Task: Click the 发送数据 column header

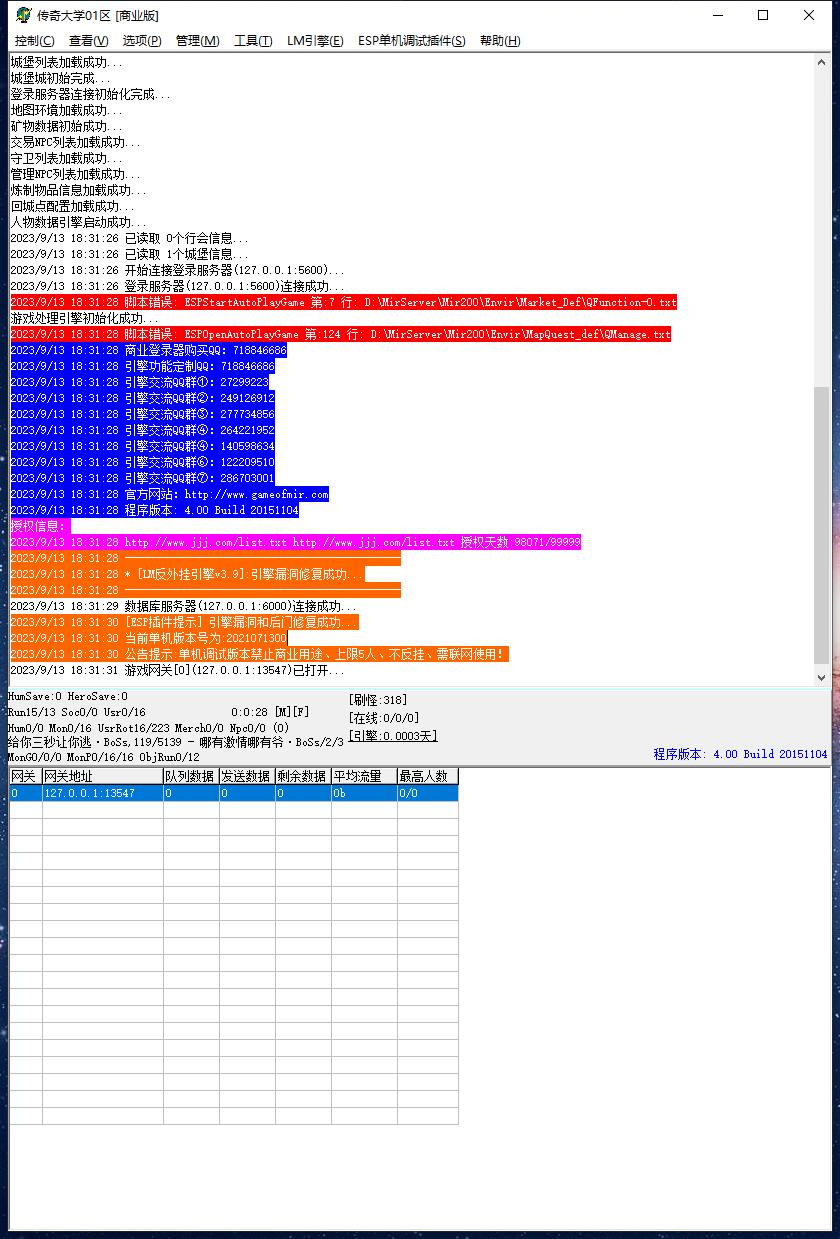Action: pos(247,776)
